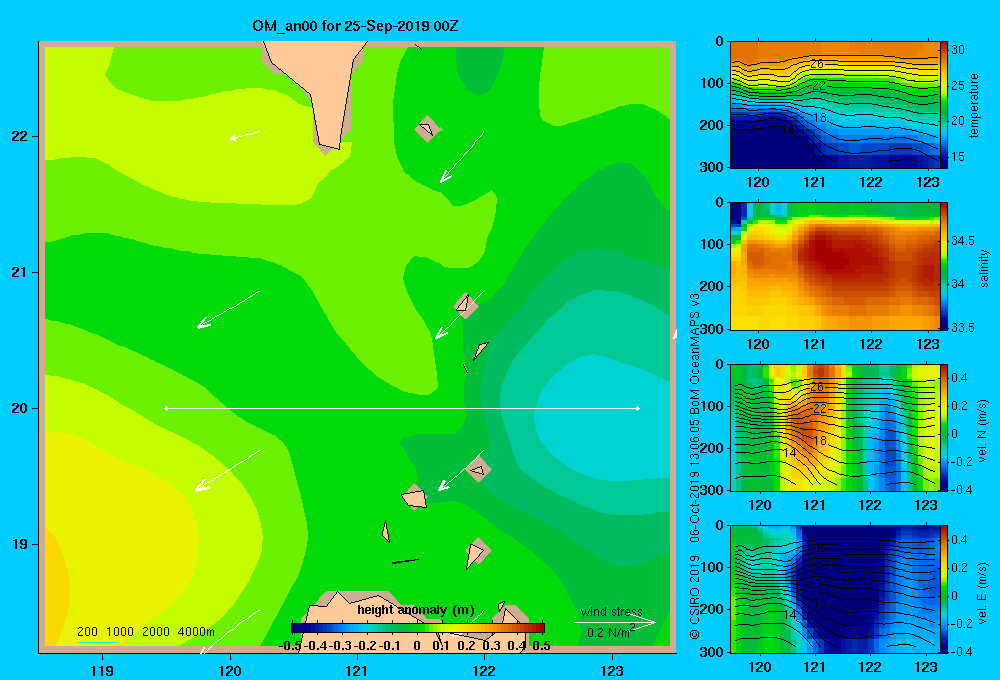Click the 'vel. N (m/s)' axis label
The image size is (1000, 680).
pyautogui.click(x=983, y=431)
